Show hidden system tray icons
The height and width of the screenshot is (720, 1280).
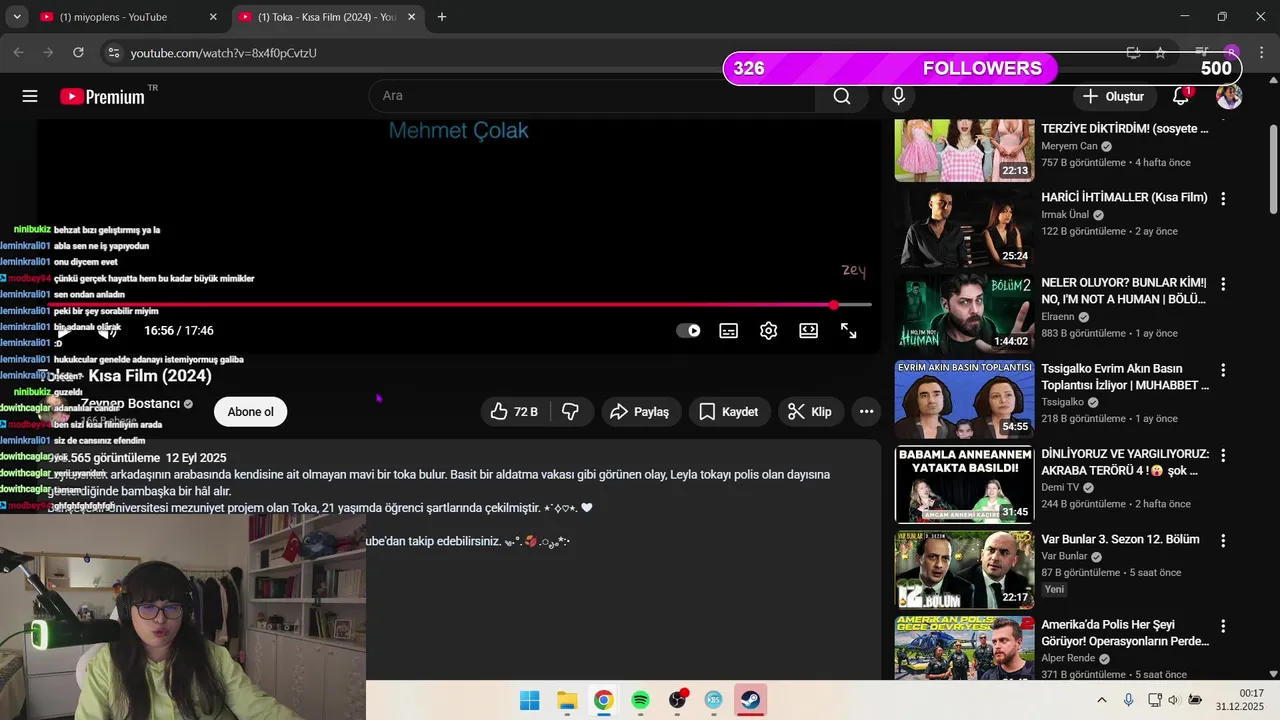coord(1102,700)
